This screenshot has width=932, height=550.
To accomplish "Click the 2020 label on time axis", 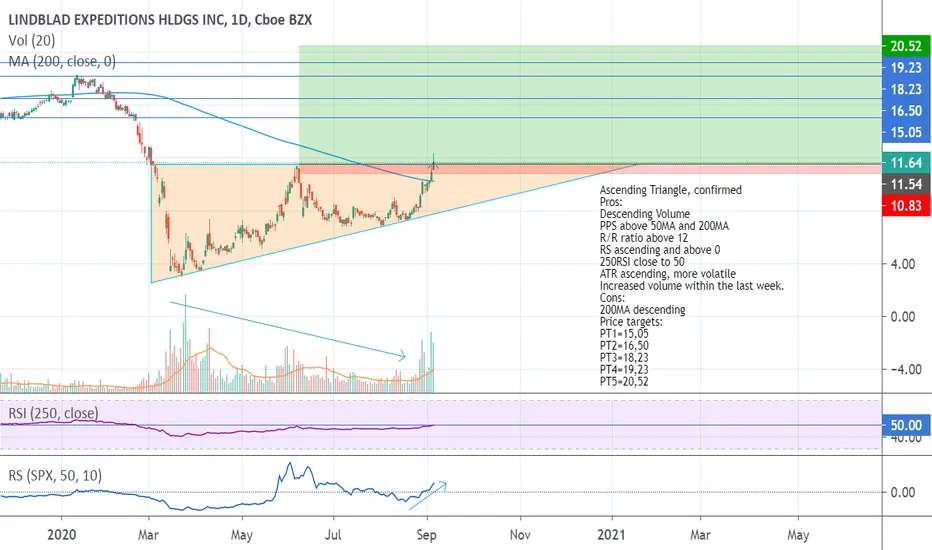I will (x=61, y=535).
